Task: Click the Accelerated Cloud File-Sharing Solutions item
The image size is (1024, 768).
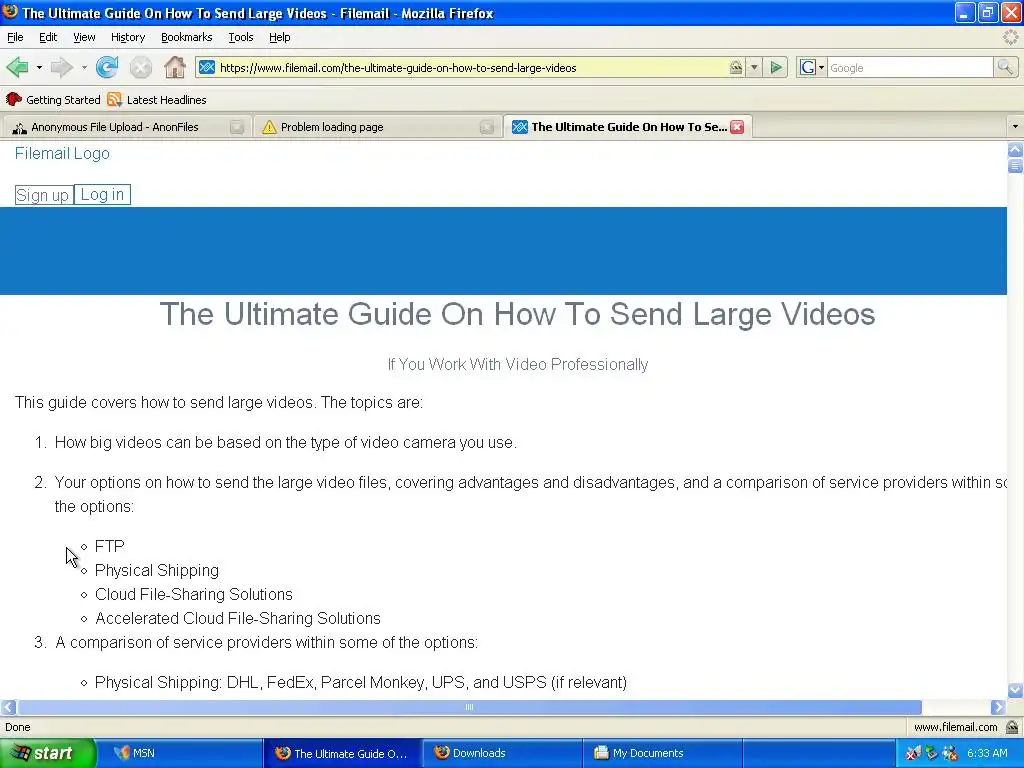Action: pos(238,618)
